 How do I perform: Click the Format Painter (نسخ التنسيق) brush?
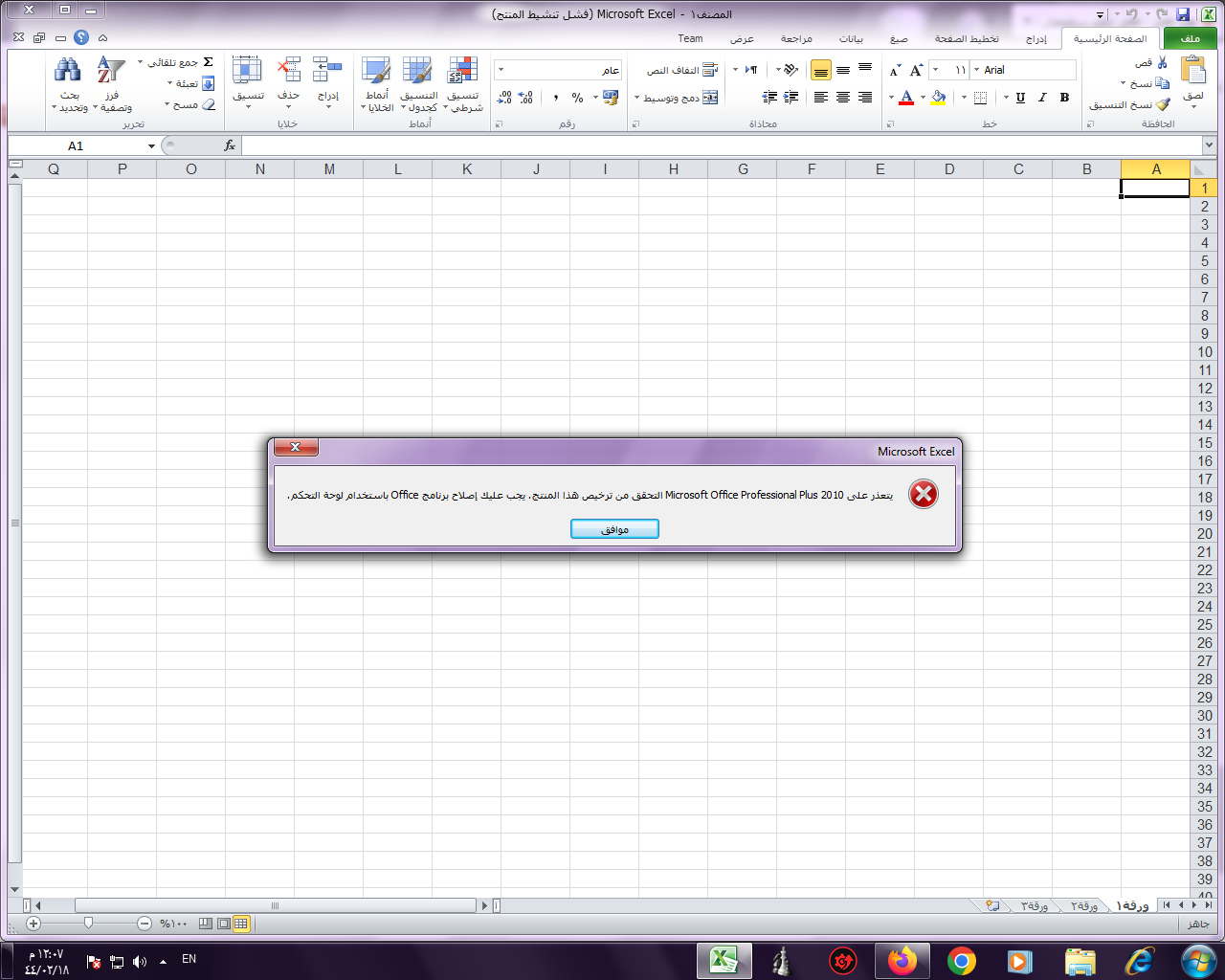point(1163,104)
